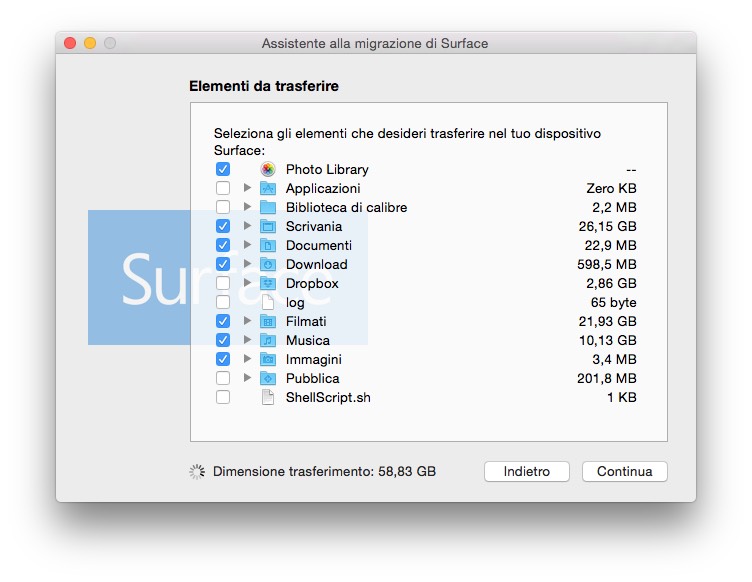The width and height of the screenshot is (752, 582).
Task: Enable the ShellScript.sh checkbox
Action: point(223,397)
